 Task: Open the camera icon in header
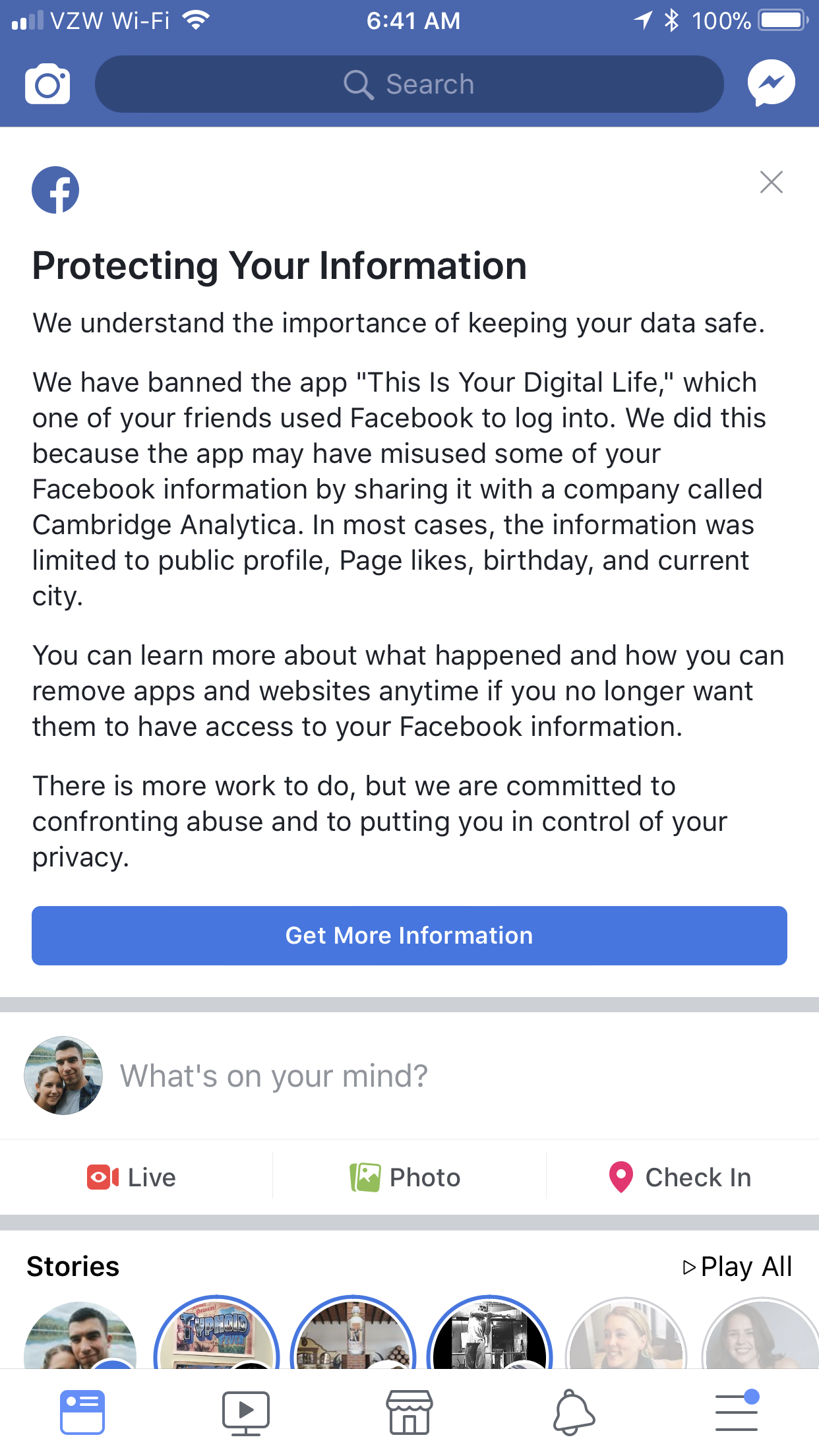47,84
